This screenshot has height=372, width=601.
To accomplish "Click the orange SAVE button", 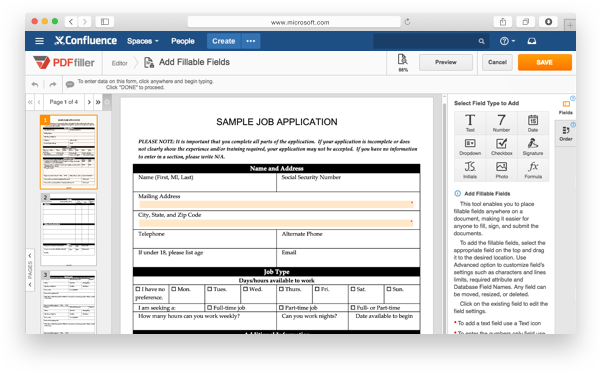I will (x=545, y=62).
